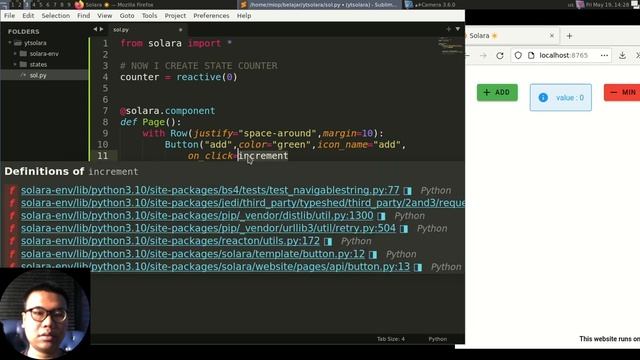
Task: Close the Solara browser tab
Action: 552,36
